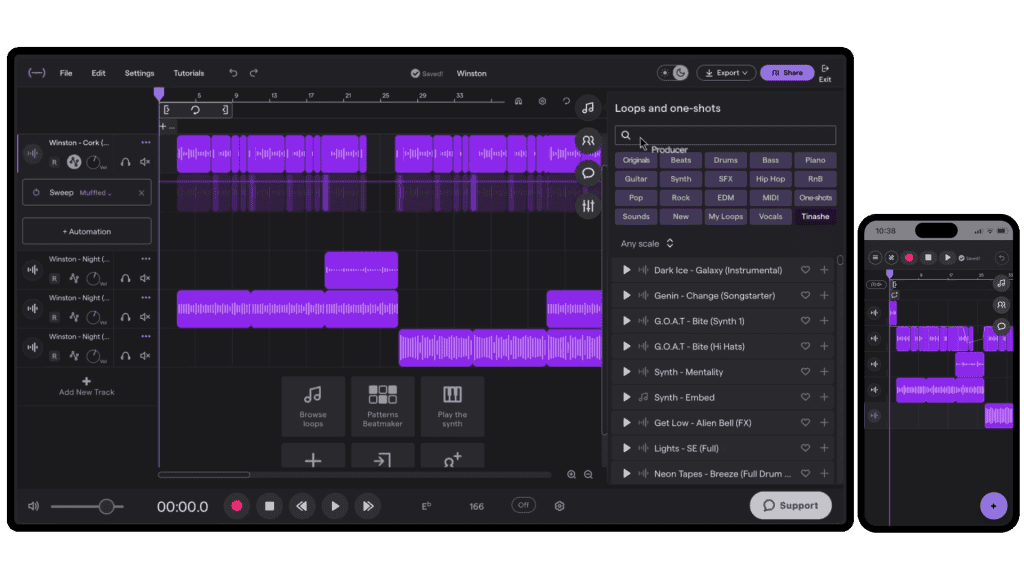Open the Play the synth tile
Viewport: 1024px width, 576px height.
[452, 406]
